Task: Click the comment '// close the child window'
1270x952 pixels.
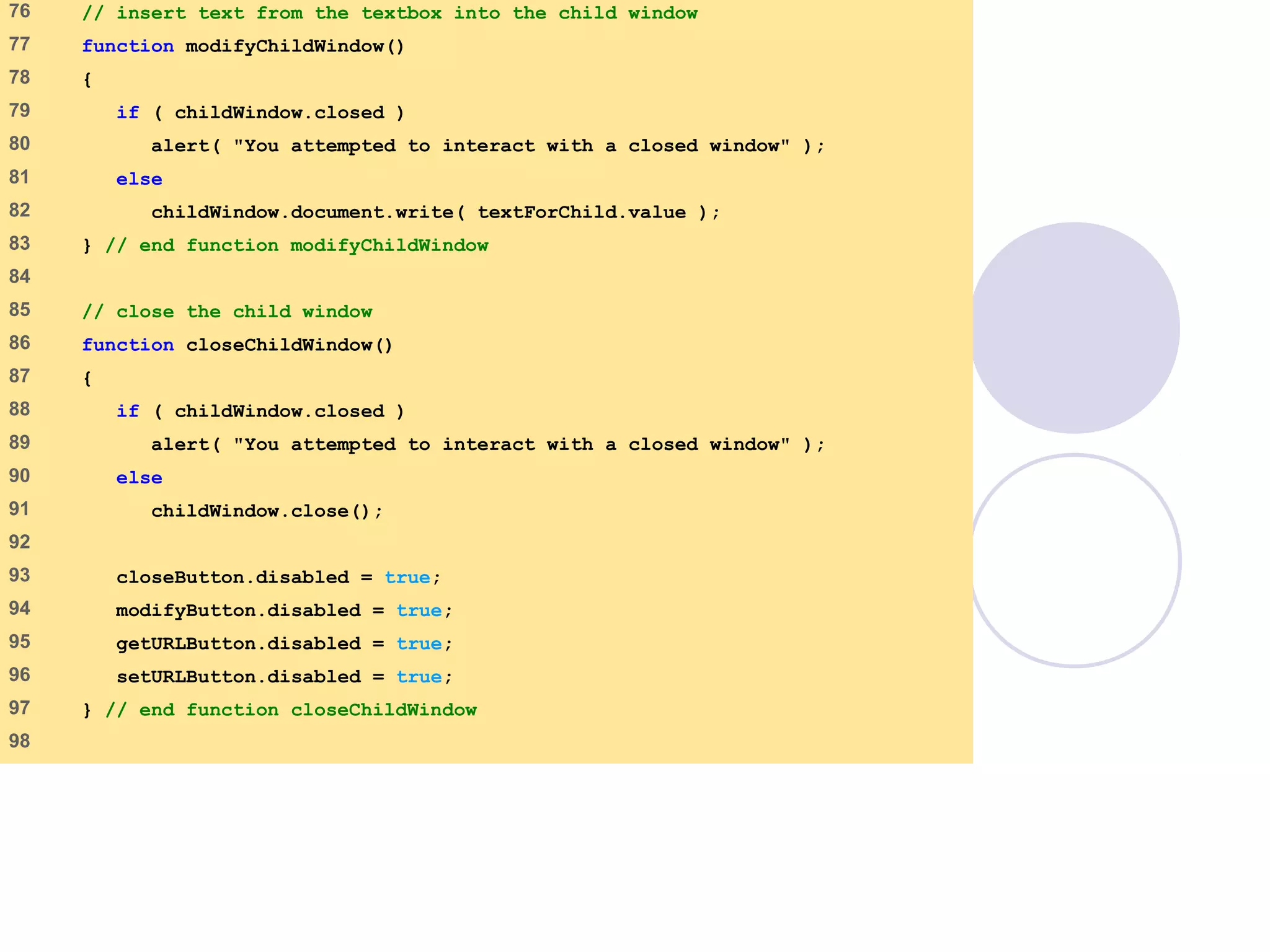Action: click(227, 312)
